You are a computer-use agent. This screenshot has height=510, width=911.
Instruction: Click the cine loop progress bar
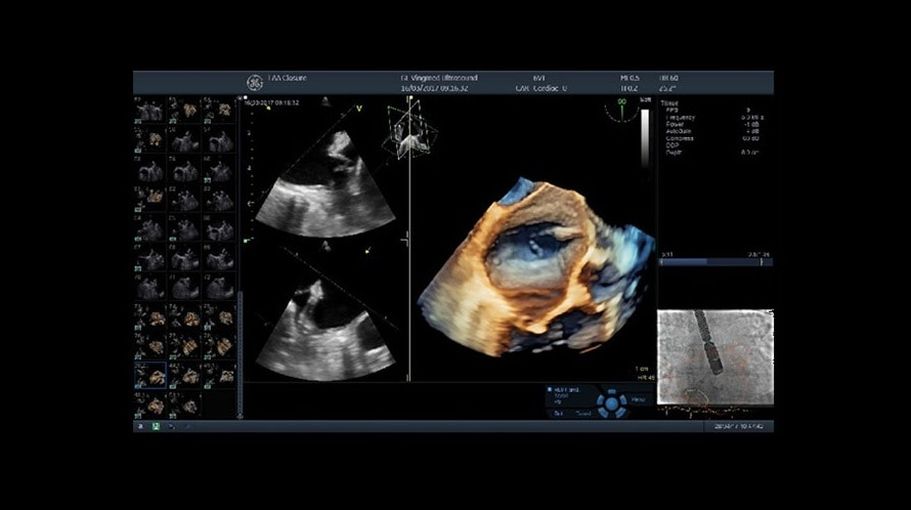pyautogui.click(x=715, y=263)
